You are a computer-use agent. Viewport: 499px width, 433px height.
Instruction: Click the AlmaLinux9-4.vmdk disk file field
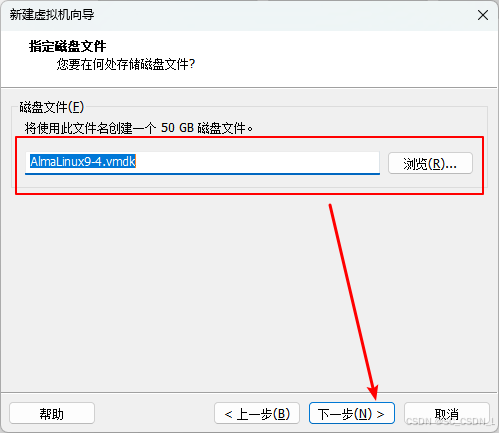coord(202,162)
